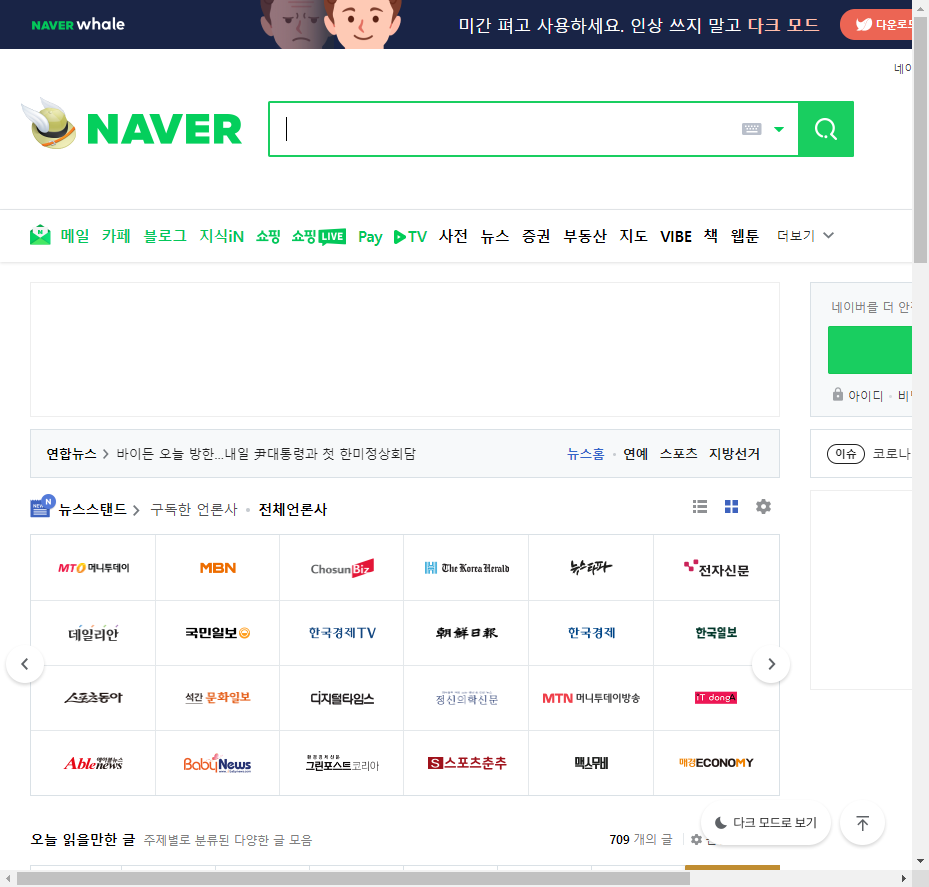
Task: Open the 뉴스스탠드 icon
Action: coord(42,506)
